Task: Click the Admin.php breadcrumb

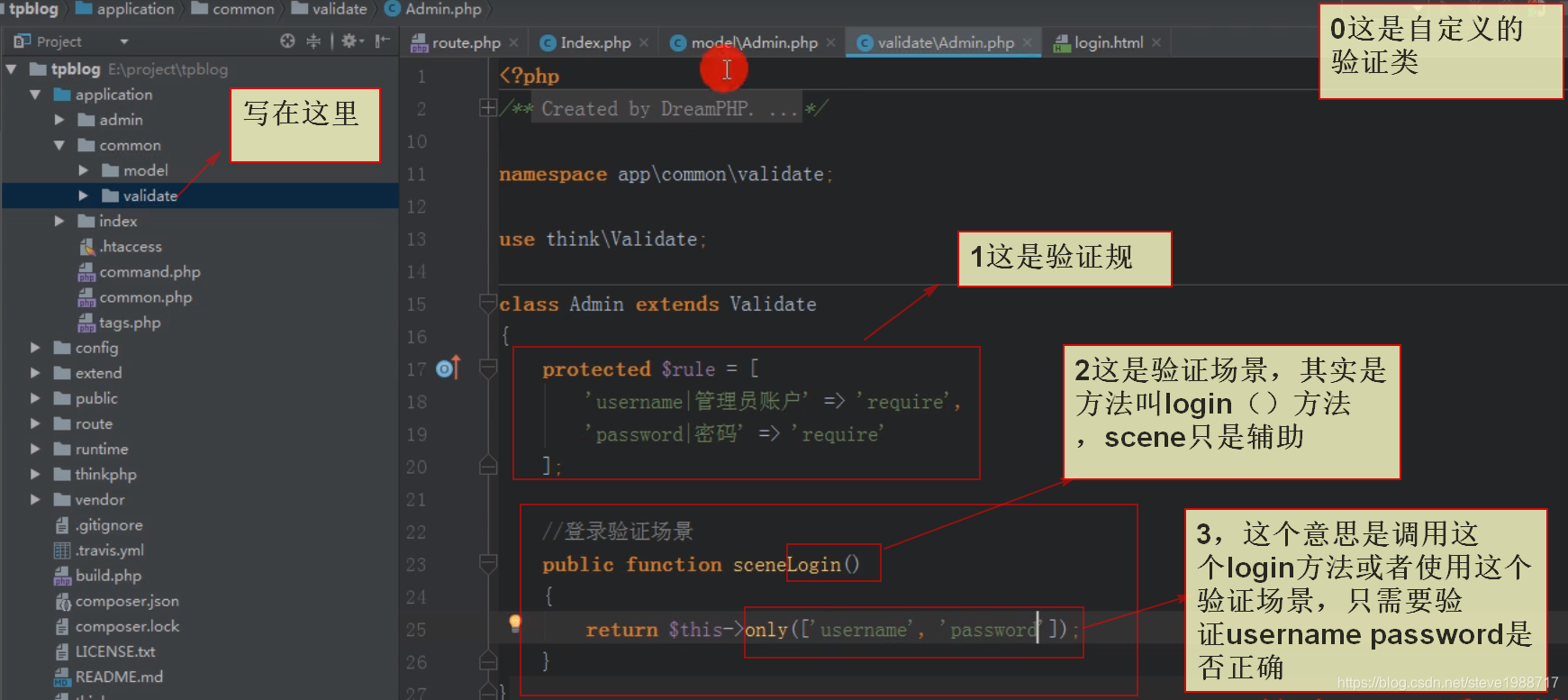Action: click(433, 9)
